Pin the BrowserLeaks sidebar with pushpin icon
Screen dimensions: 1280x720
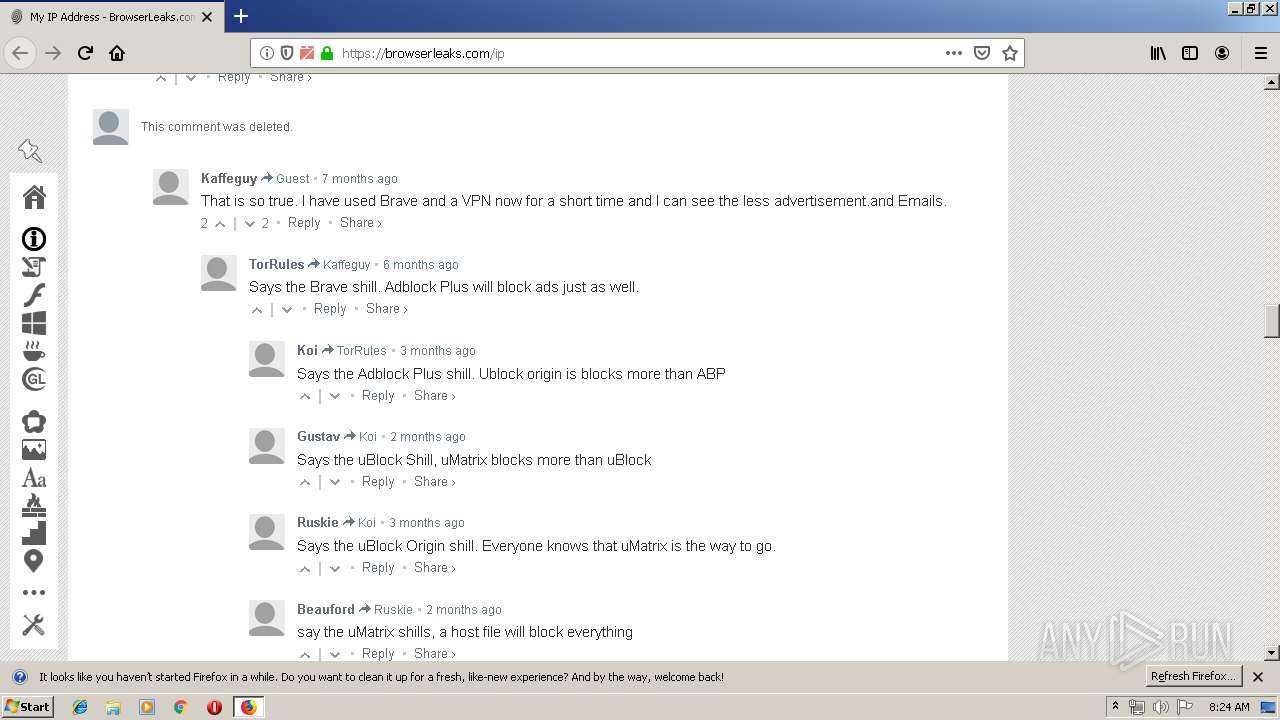pyautogui.click(x=30, y=151)
